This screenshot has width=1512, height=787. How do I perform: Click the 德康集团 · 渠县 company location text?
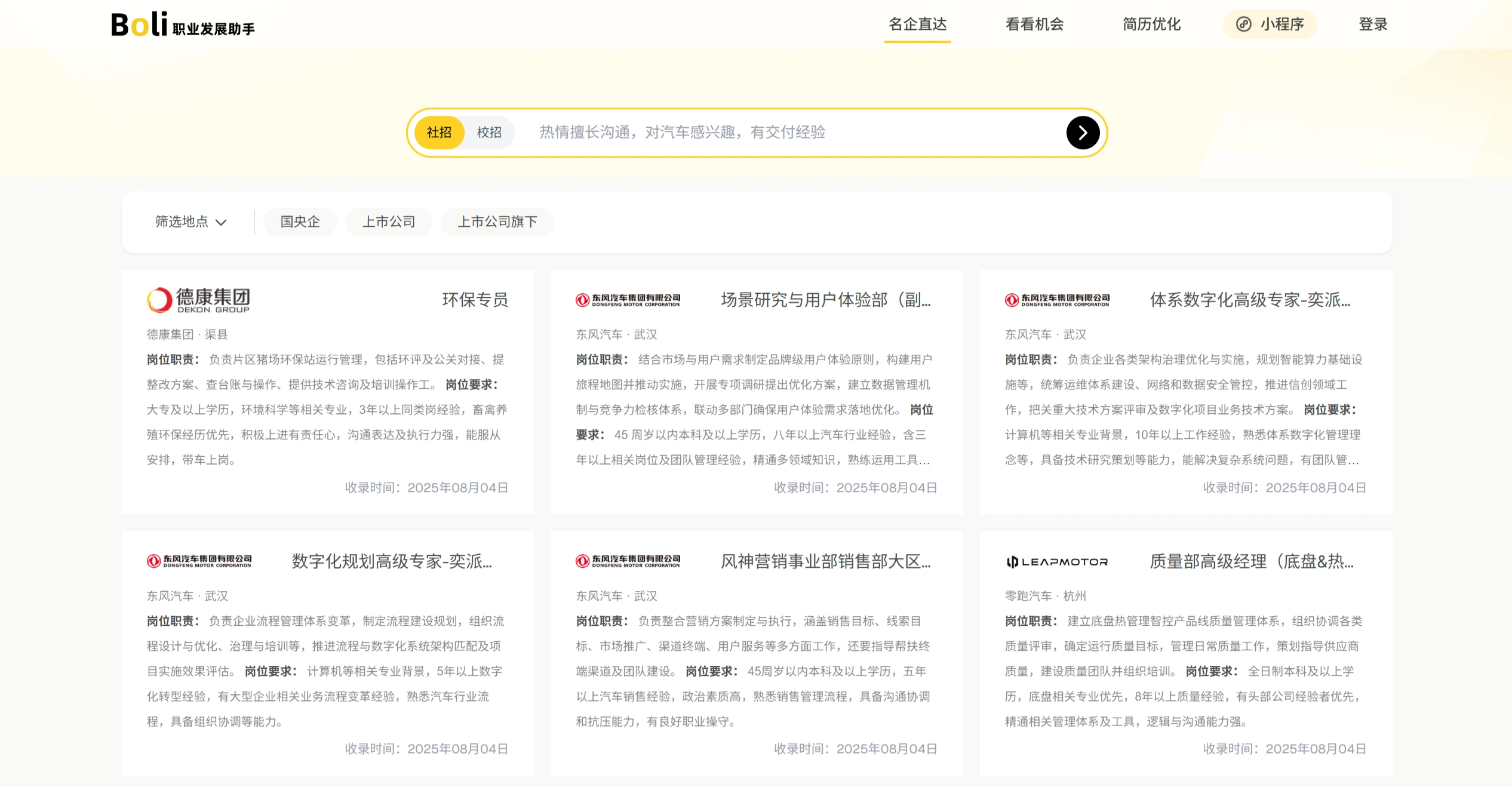188,334
